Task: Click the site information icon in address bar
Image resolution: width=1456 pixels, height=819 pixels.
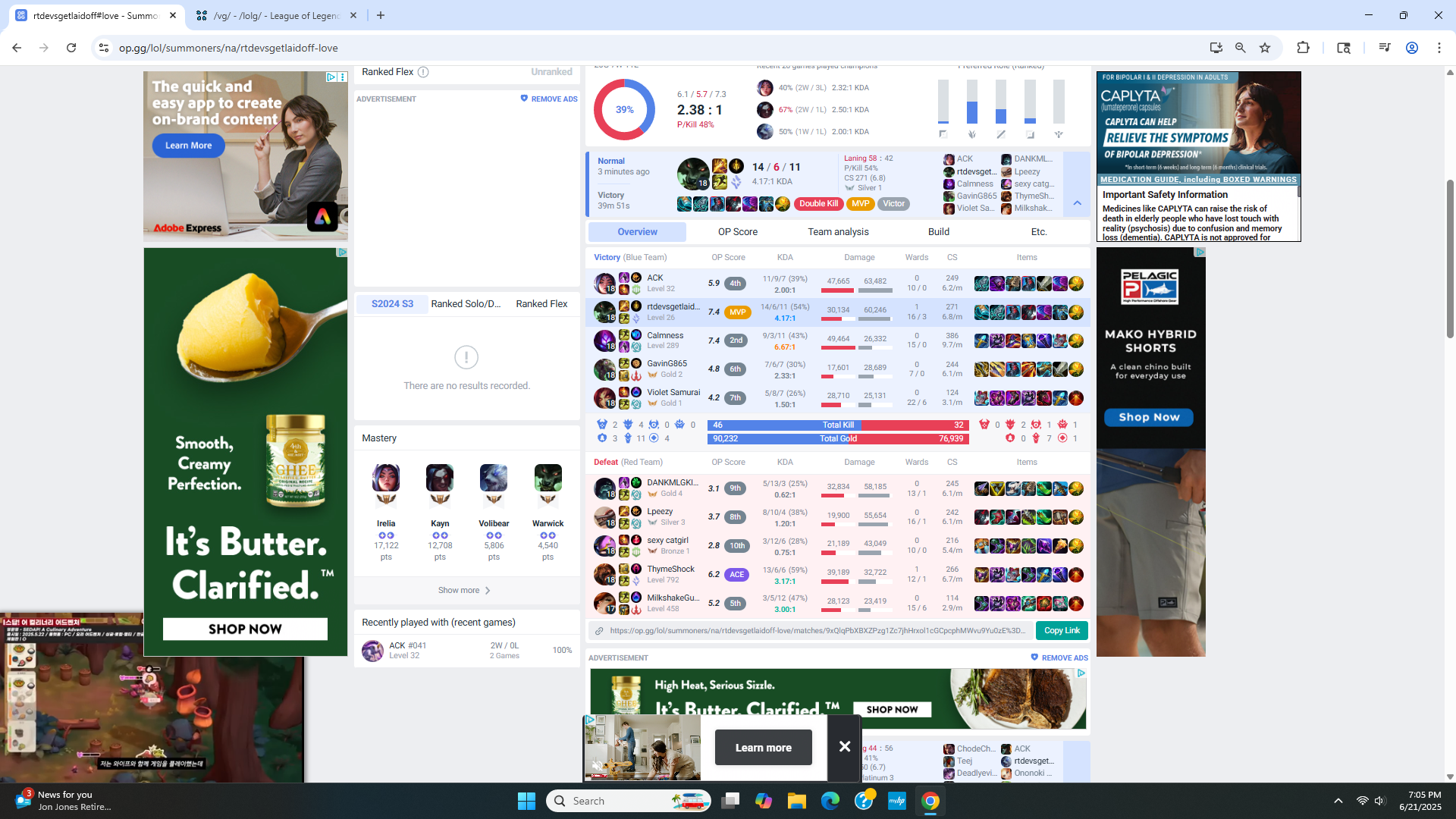Action: [x=104, y=48]
